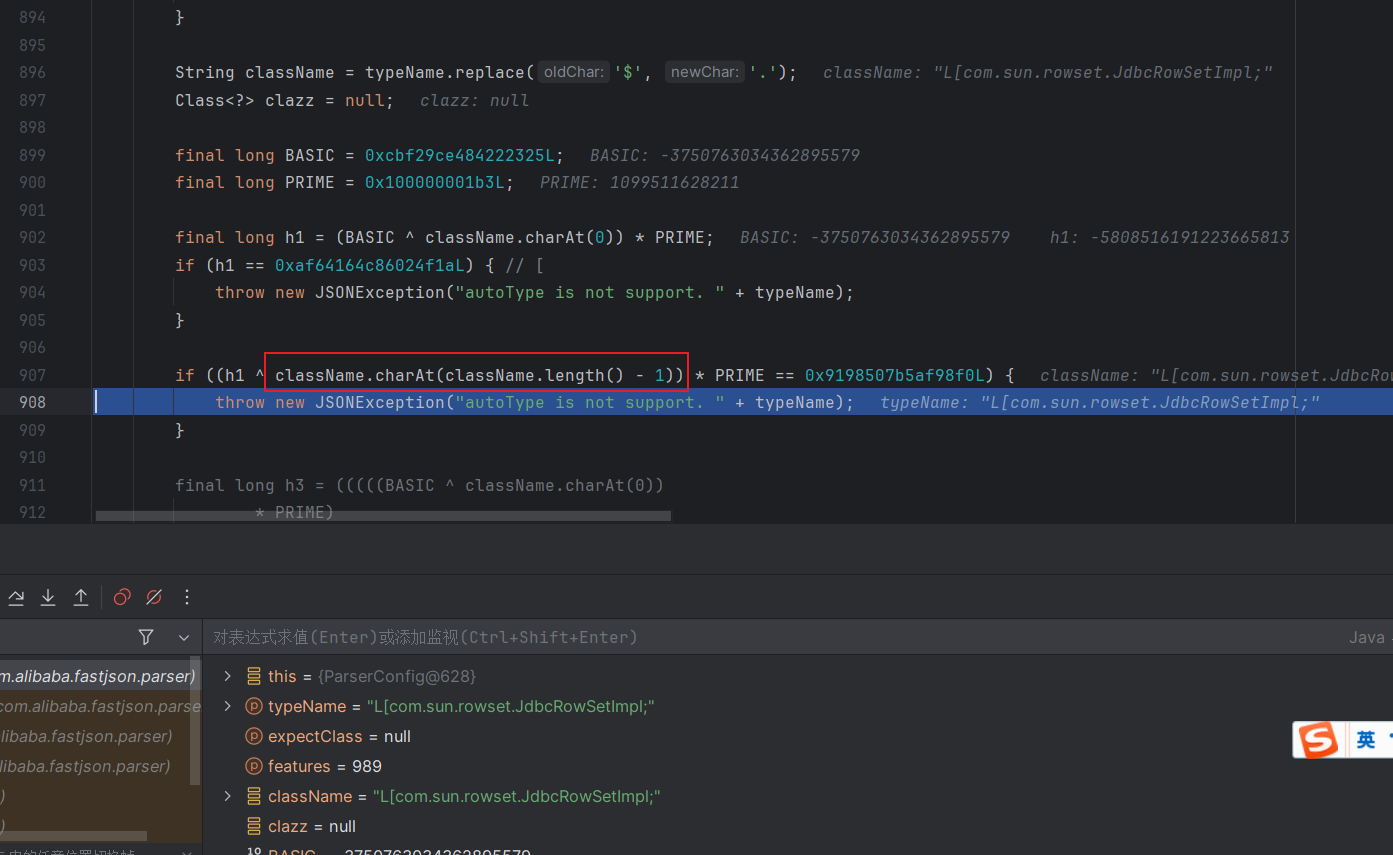Expand the 'this' variable node
The height and width of the screenshot is (855, 1393).
(x=228, y=676)
